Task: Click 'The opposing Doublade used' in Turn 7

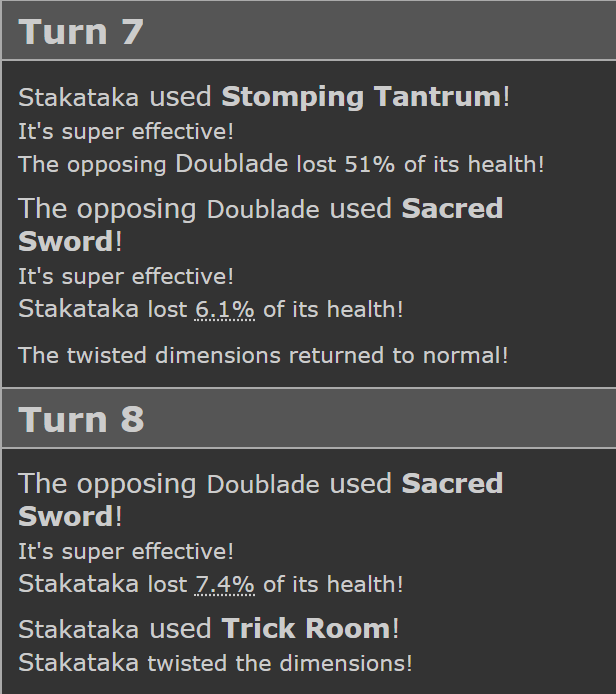Action: [x=205, y=209]
